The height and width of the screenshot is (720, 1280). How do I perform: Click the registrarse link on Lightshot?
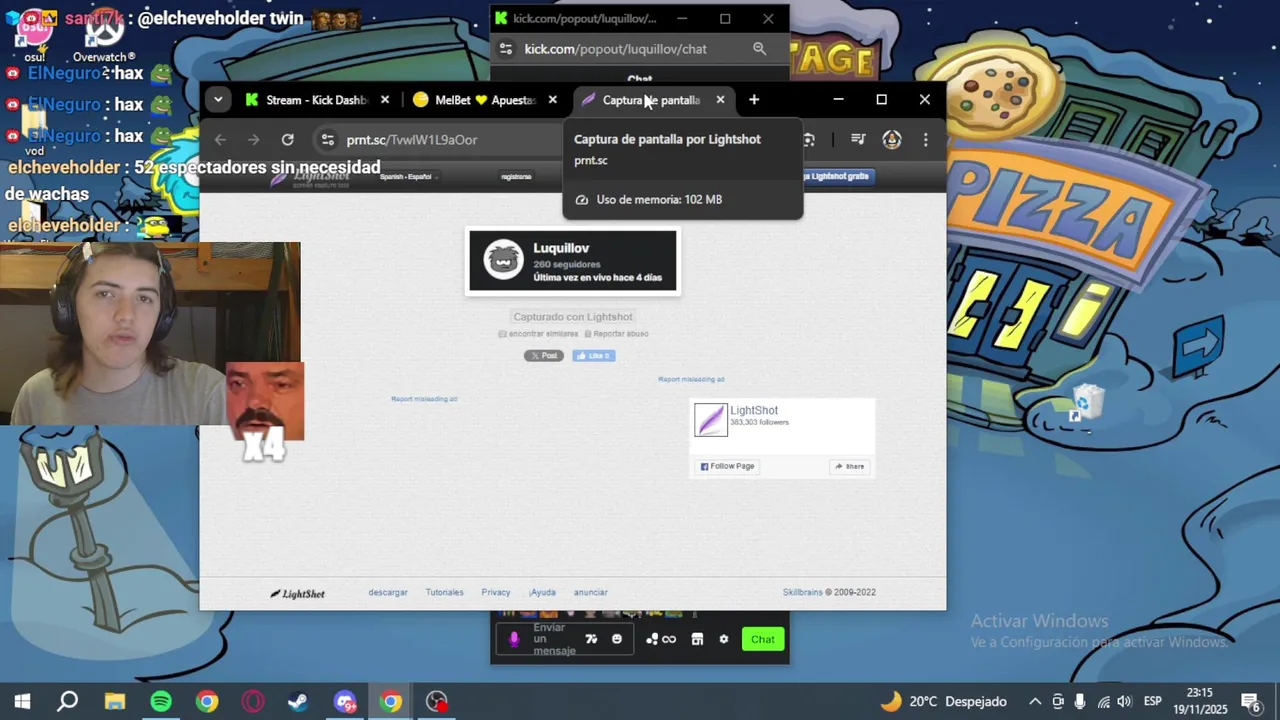point(516,177)
